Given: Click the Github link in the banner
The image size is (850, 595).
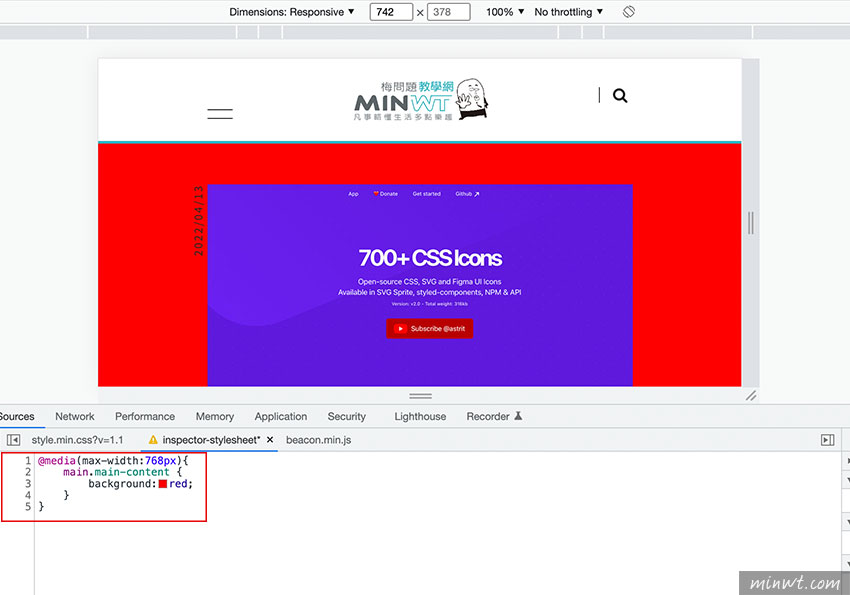Looking at the screenshot, I should coord(467,194).
